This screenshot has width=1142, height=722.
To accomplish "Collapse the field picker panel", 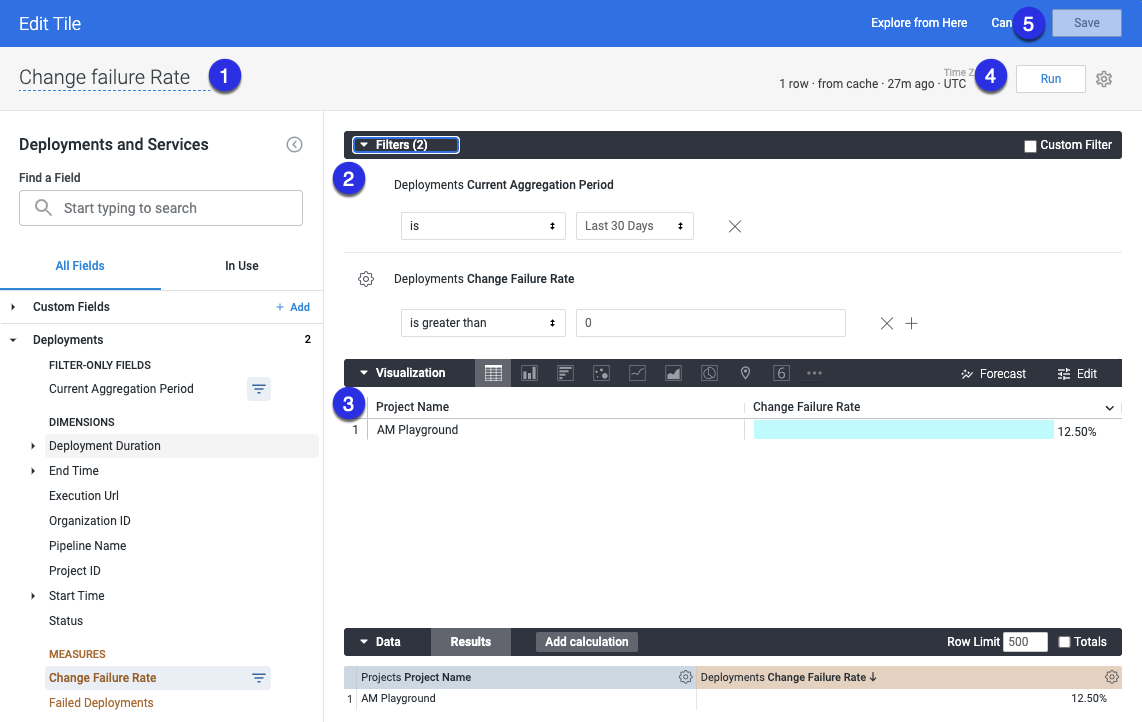I will (294, 145).
